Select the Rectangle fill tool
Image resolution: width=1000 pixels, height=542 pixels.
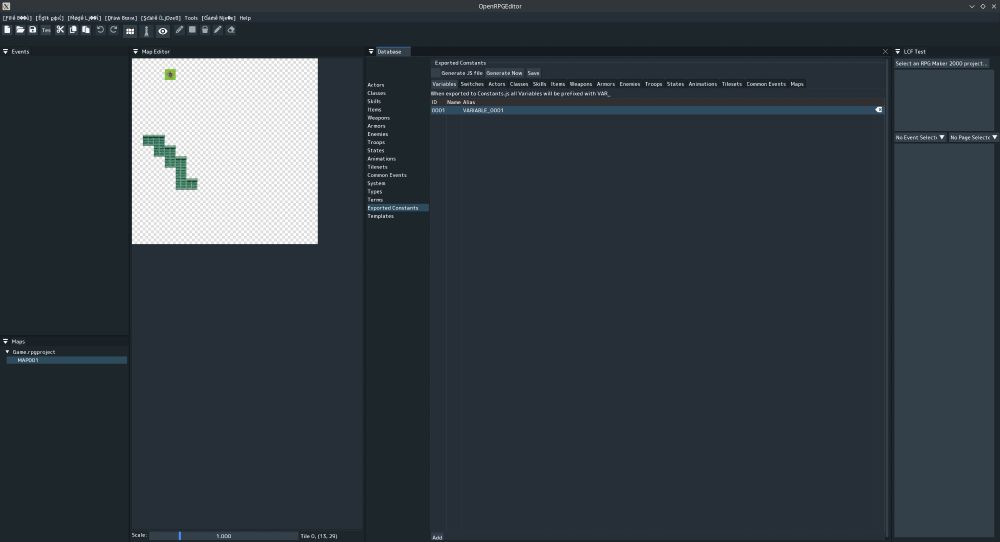pyautogui.click(x=192, y=29)
